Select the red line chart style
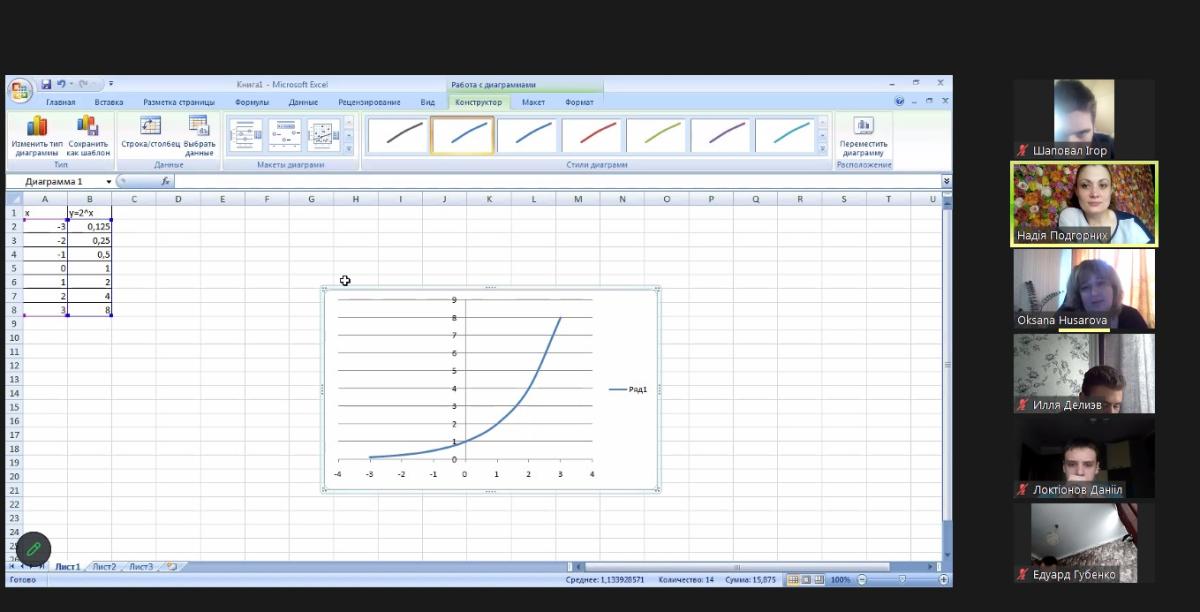 coord(591,134)
